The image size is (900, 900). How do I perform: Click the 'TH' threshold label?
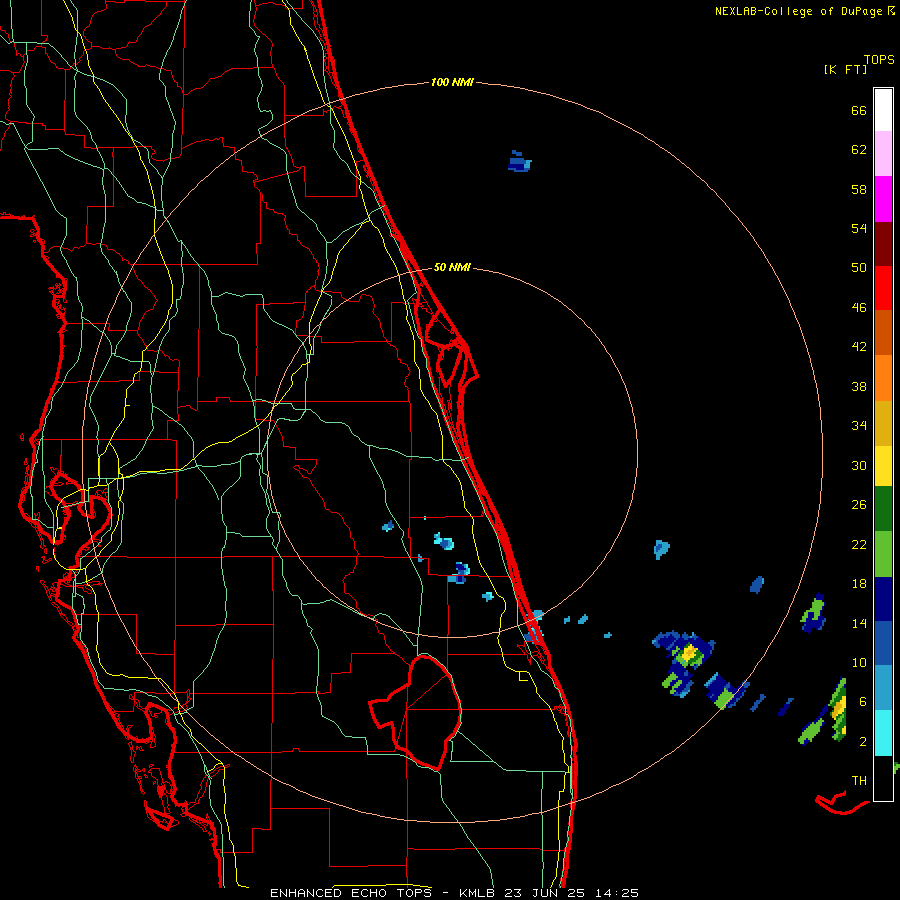click(x=859, y=781)
